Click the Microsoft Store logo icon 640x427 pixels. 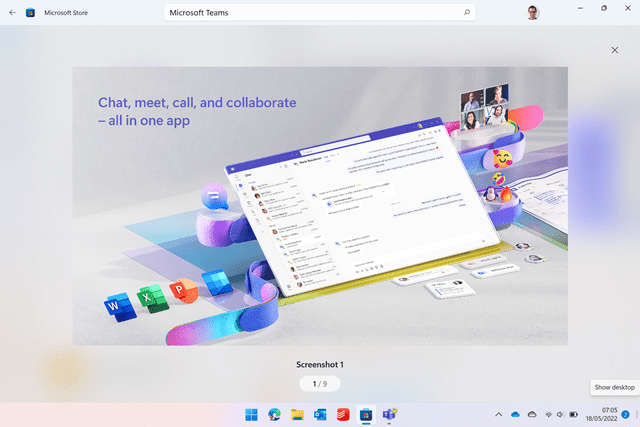point(30,13)
